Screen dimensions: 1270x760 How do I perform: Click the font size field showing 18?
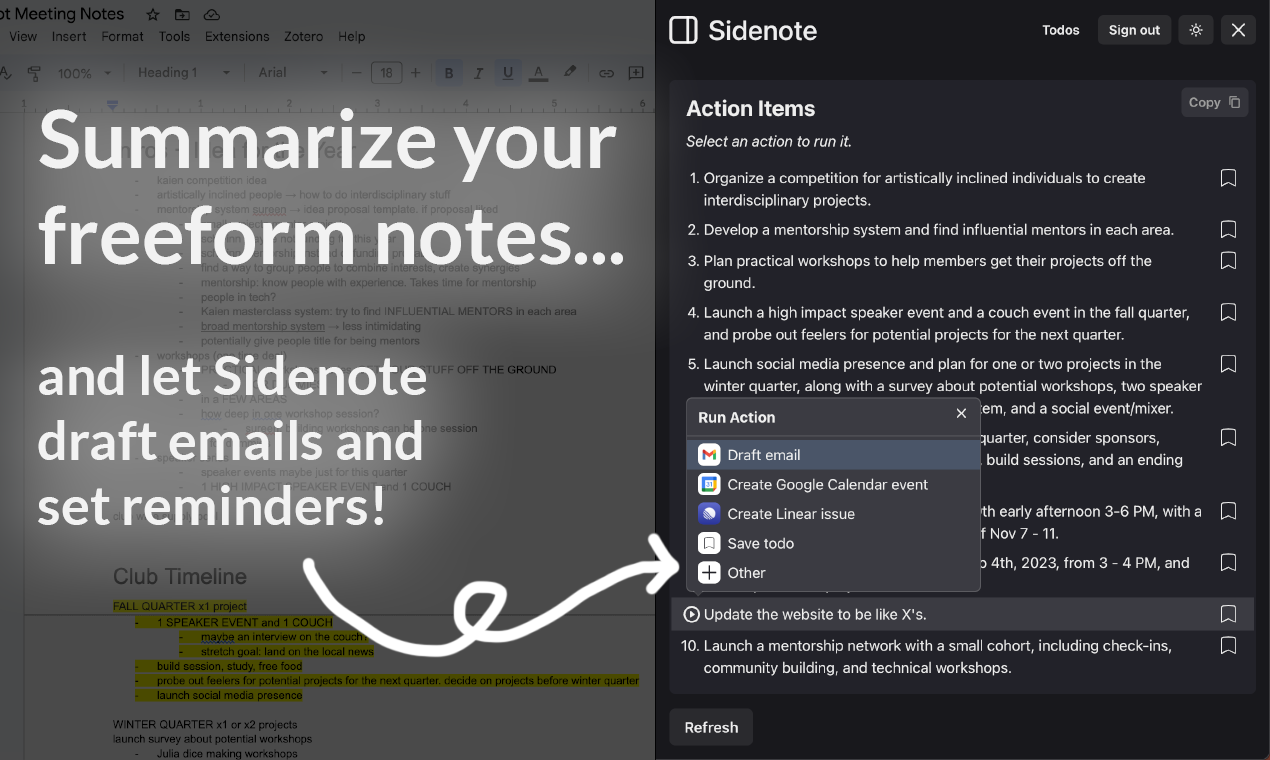click(386, 73)
